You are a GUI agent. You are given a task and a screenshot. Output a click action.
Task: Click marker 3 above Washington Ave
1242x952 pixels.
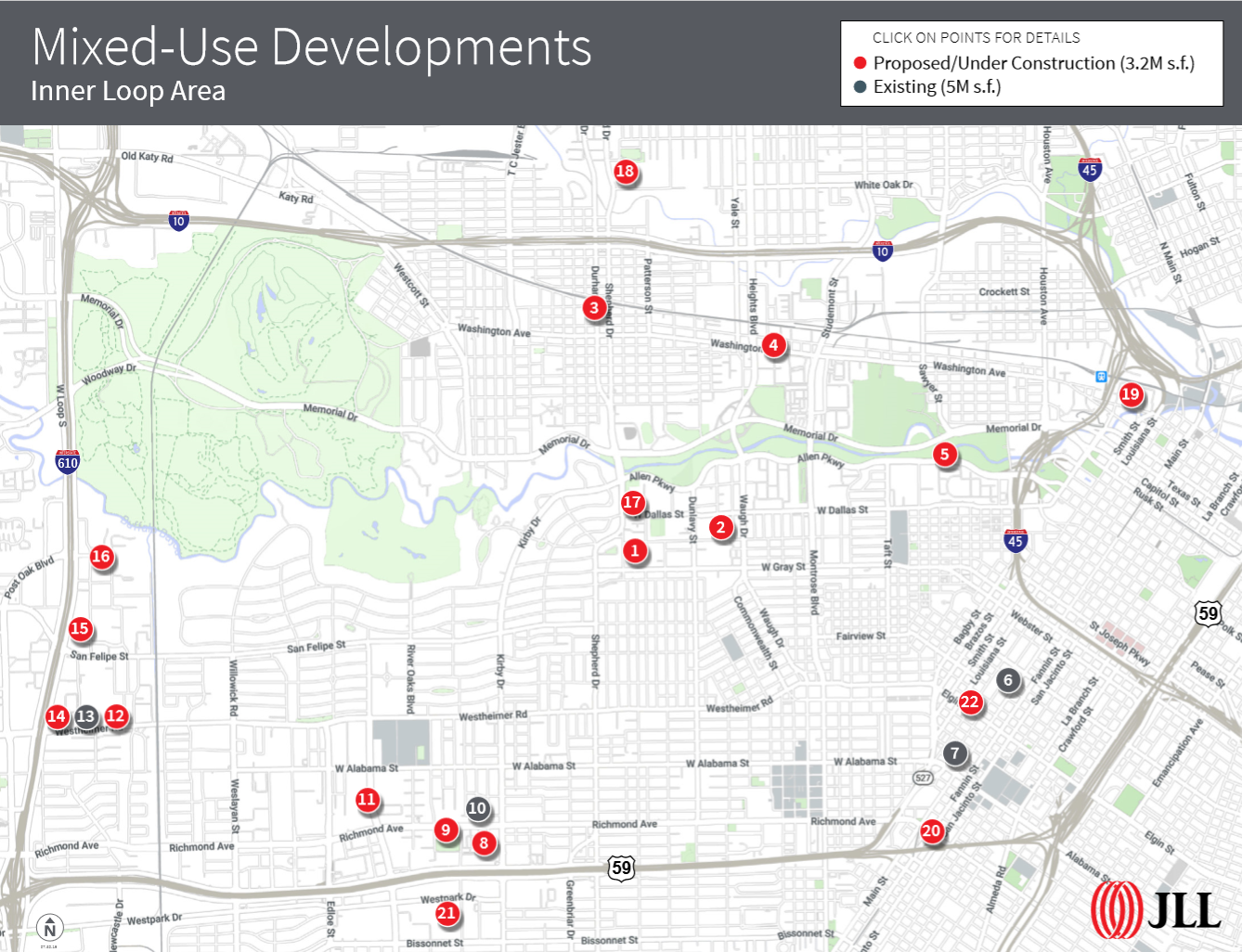[595, 308]
